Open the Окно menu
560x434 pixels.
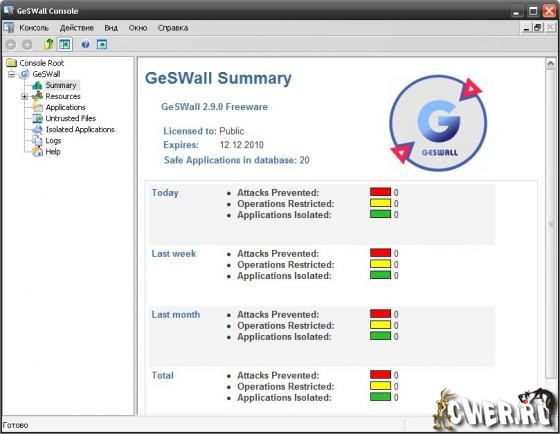[x=138, y=28]
